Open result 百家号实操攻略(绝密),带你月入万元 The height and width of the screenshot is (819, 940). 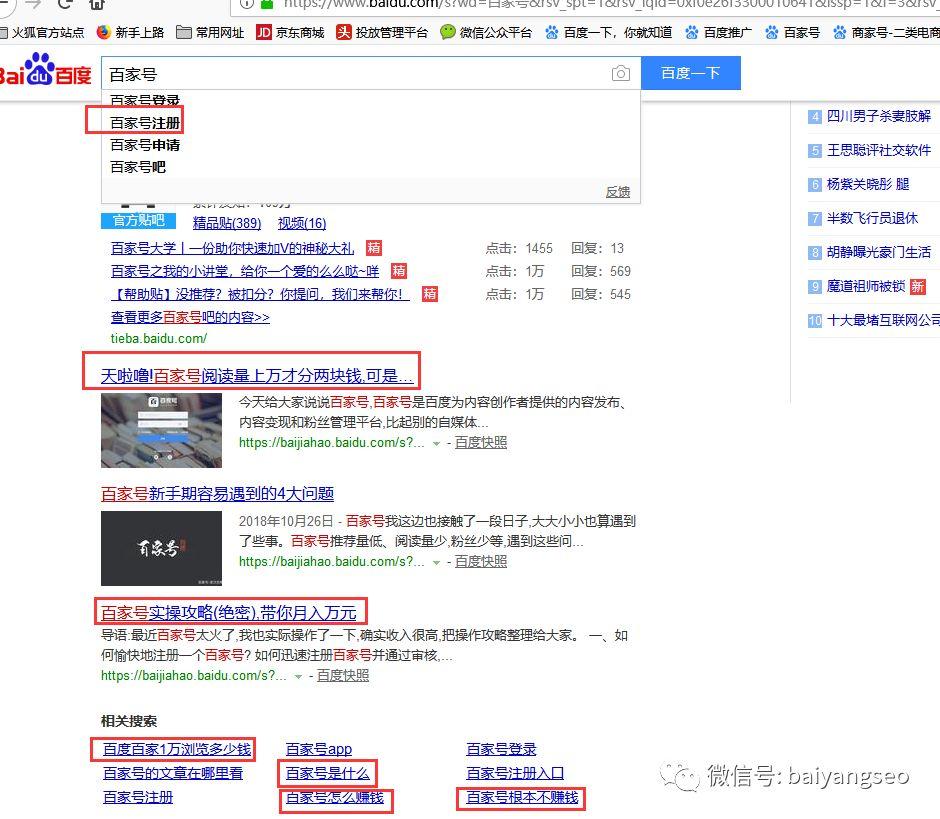[x=228, y=613]
